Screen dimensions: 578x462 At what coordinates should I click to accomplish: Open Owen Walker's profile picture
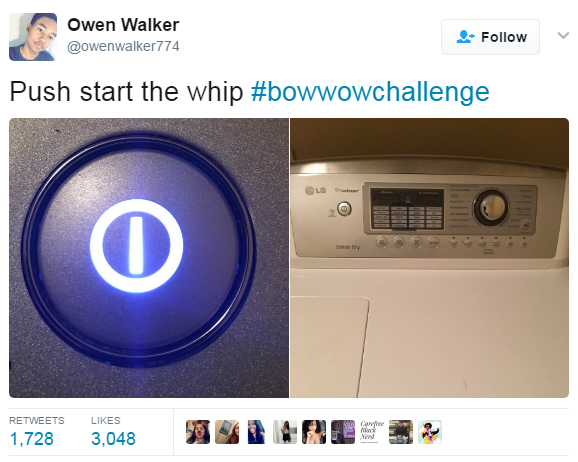(33, 37)
